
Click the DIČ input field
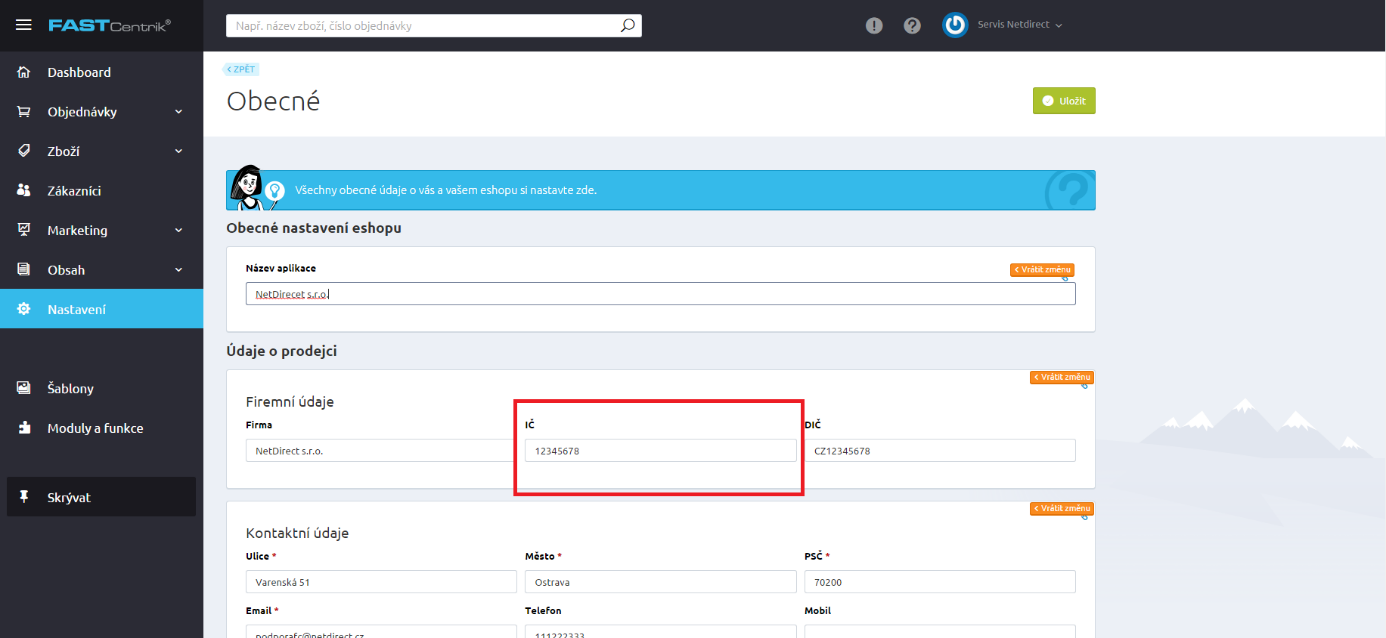940,450
